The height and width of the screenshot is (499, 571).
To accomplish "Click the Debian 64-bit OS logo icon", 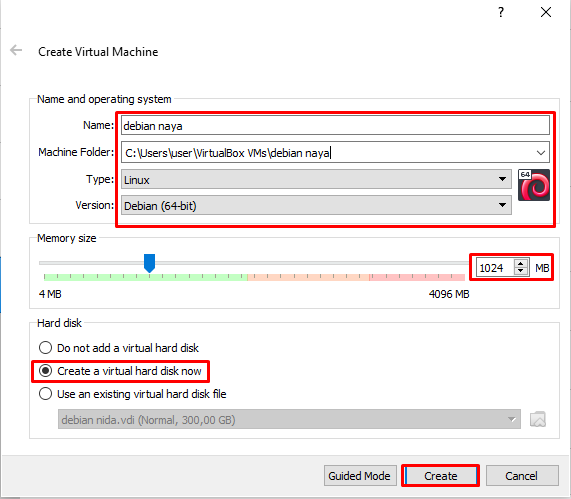I will (x=533, y=185).
